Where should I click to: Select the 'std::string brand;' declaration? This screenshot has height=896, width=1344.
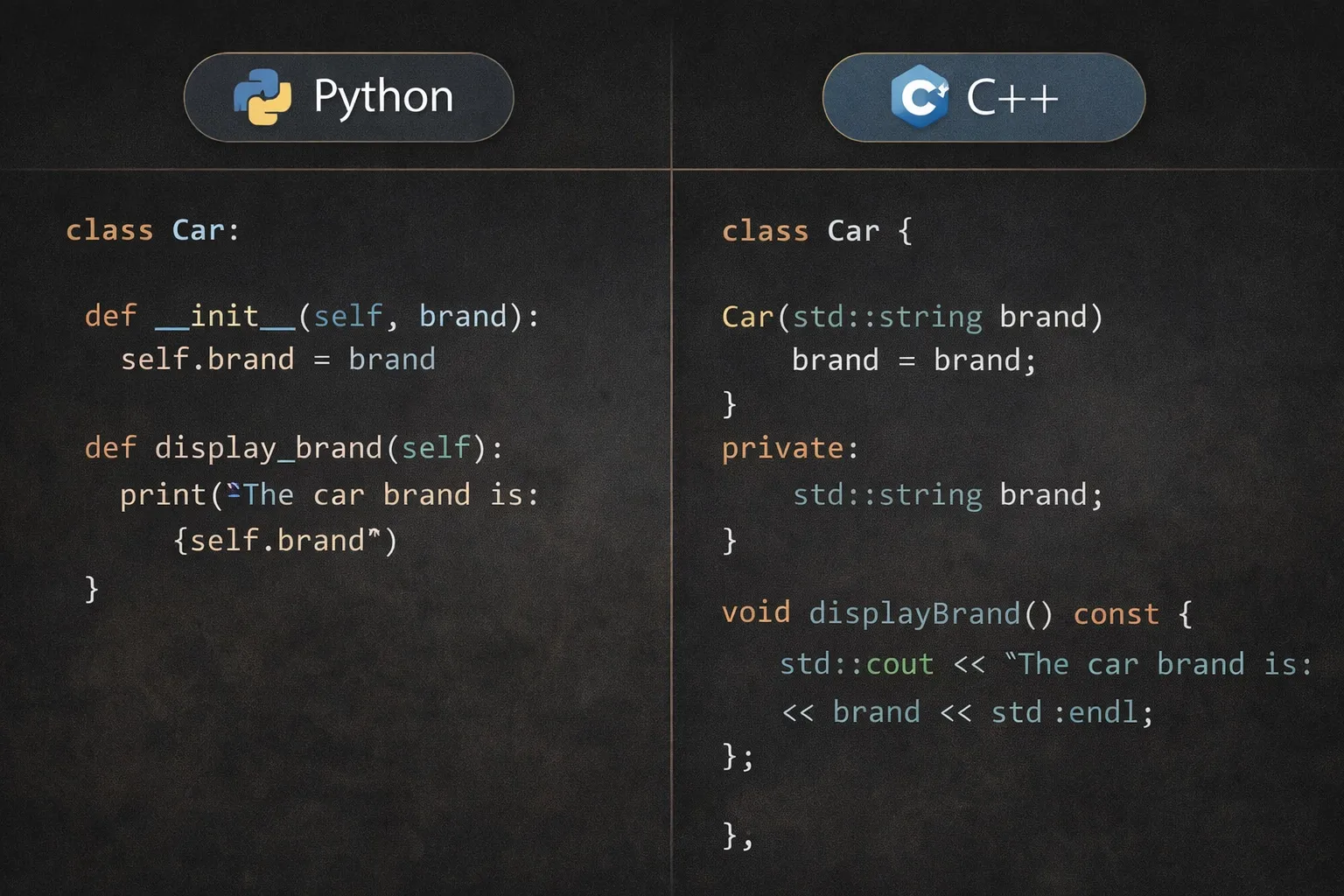click(948, 494)
